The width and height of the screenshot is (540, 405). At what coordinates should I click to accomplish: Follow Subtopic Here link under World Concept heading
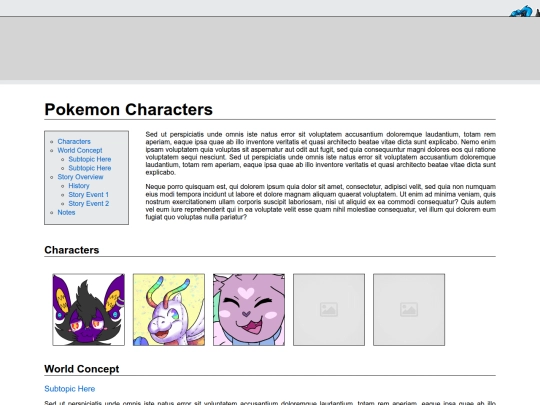click(x=70, y=389)
